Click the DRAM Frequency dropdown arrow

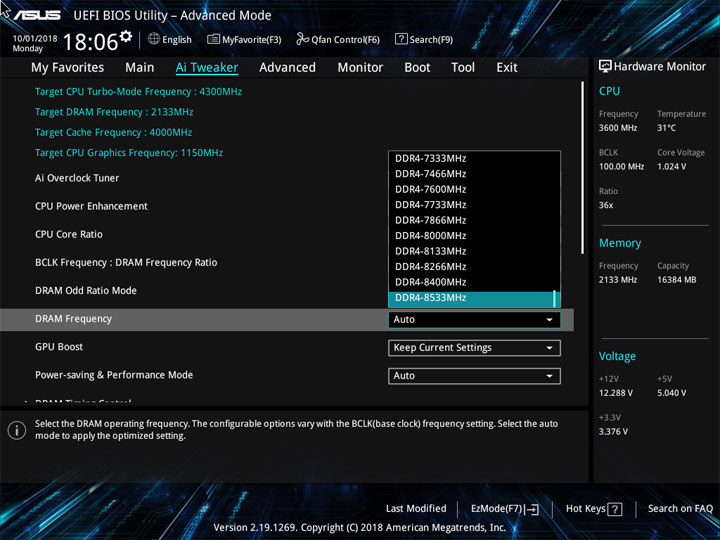pyautogui.click(x=549, y=320)
